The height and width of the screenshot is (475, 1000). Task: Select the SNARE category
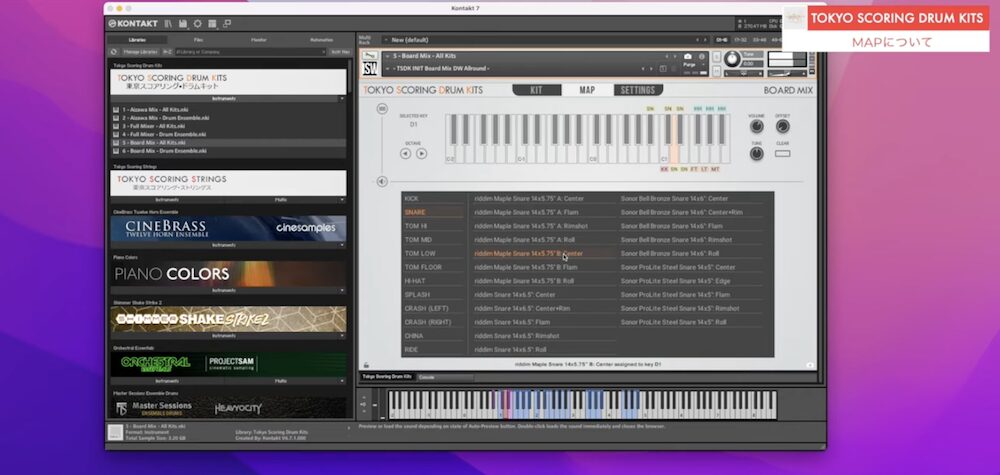click(x=434, y=212)
